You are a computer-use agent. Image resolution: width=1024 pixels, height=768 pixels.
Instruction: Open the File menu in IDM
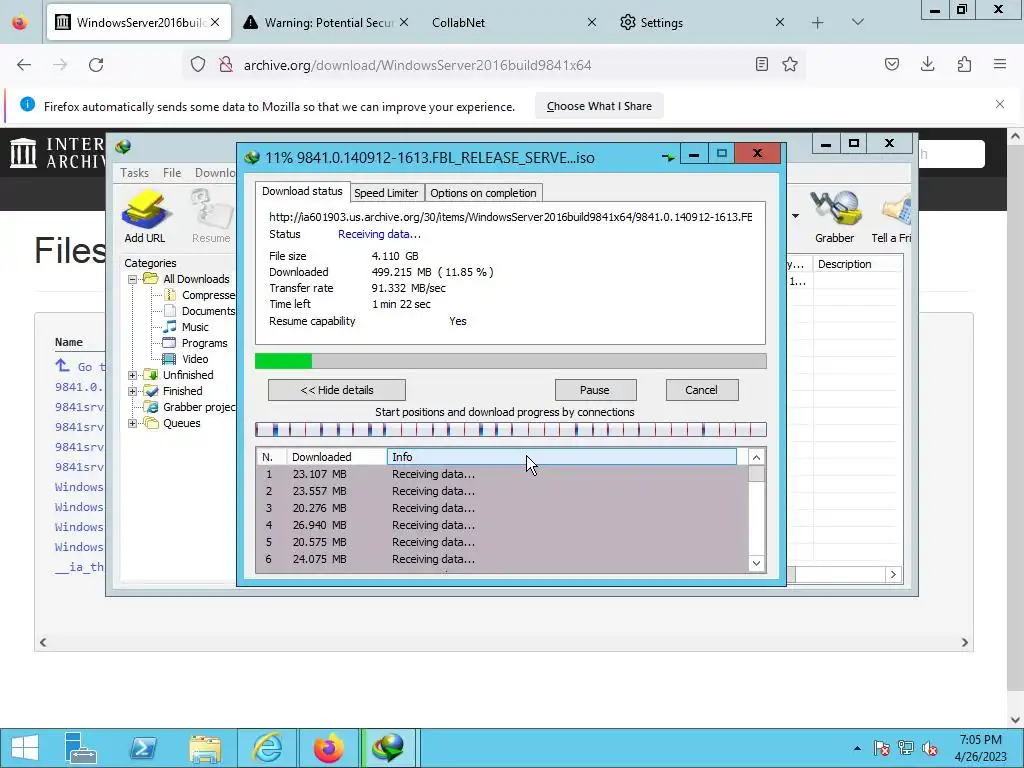coord(172,173)
